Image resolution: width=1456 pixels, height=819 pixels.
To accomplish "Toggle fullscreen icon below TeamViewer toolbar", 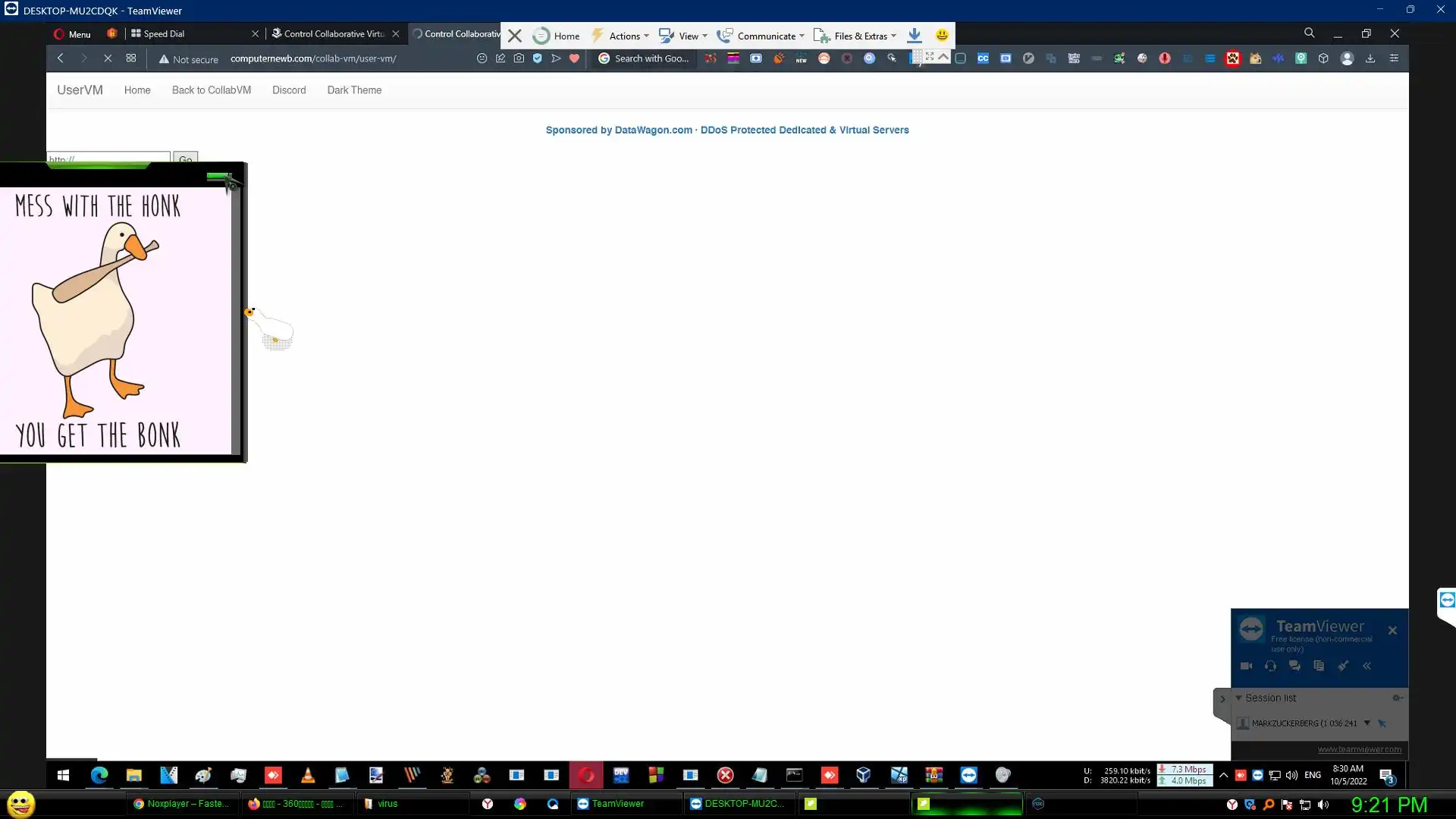I will 929,57.
